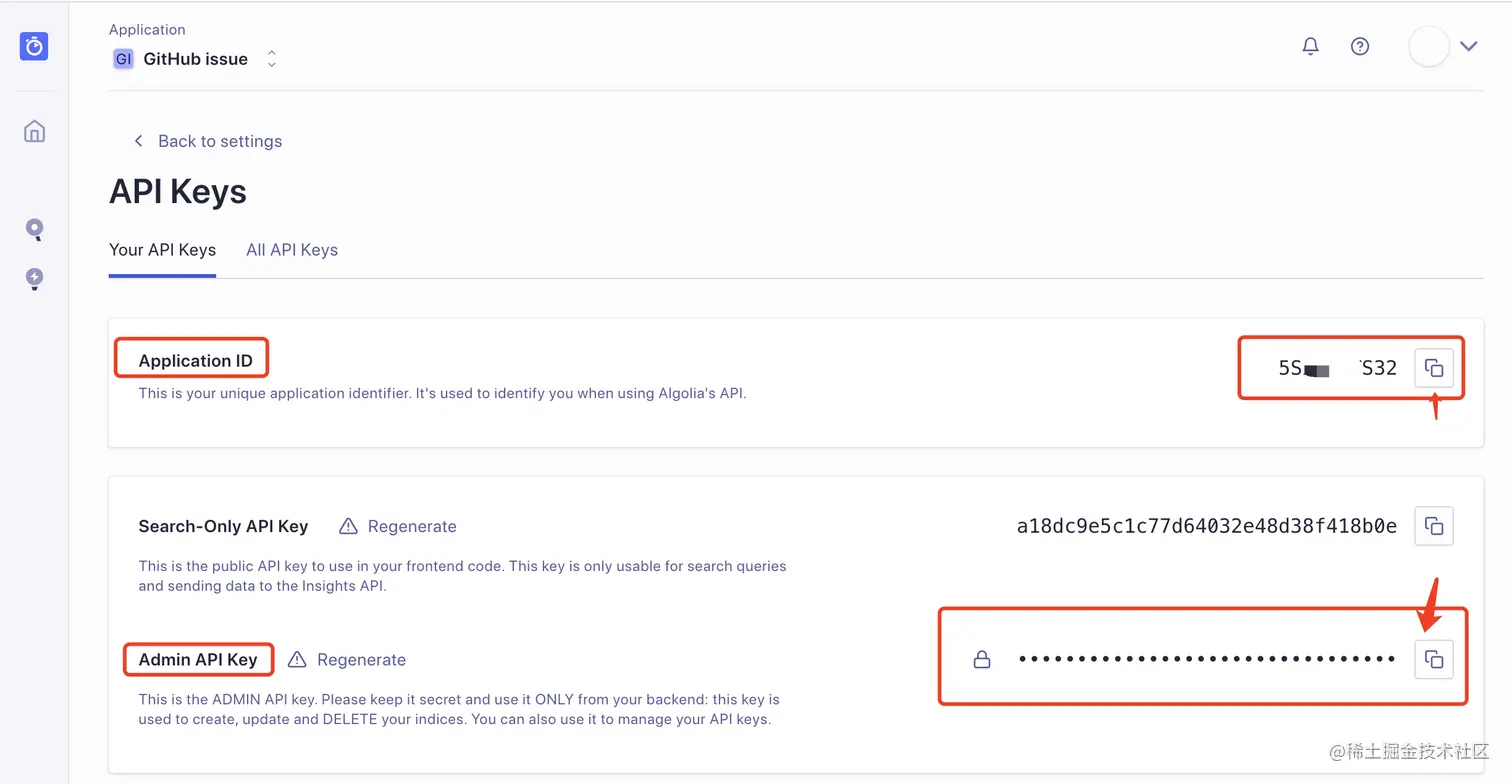Click the 'unique application identifier' description text
Viewport: 1512px width, 784px height.
pyautogui.click(x=442, y=393)
